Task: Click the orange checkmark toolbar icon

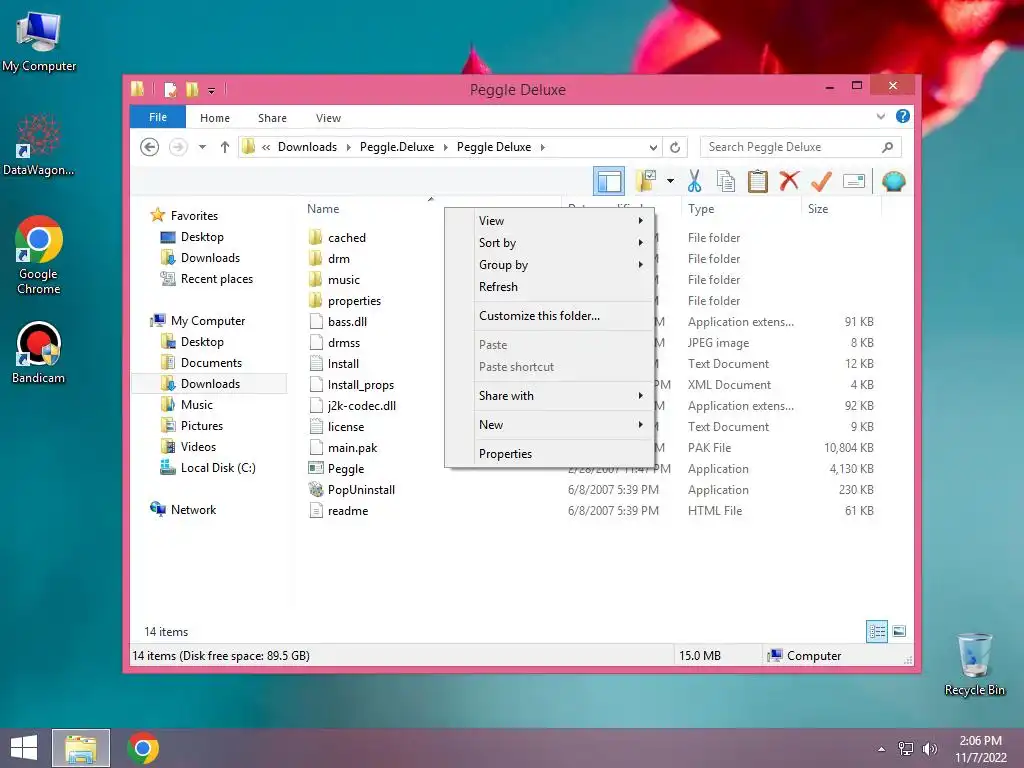Action: click(821, 181)
